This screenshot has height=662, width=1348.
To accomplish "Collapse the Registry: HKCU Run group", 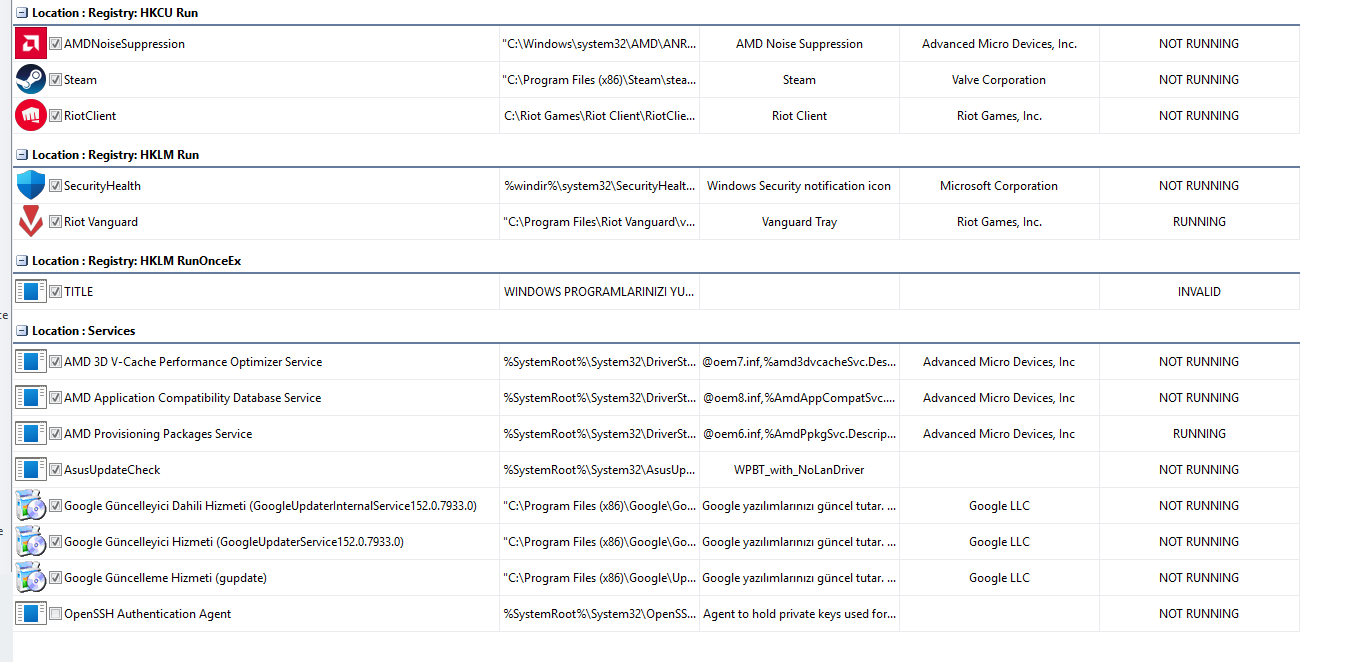I will coord(22,13).
